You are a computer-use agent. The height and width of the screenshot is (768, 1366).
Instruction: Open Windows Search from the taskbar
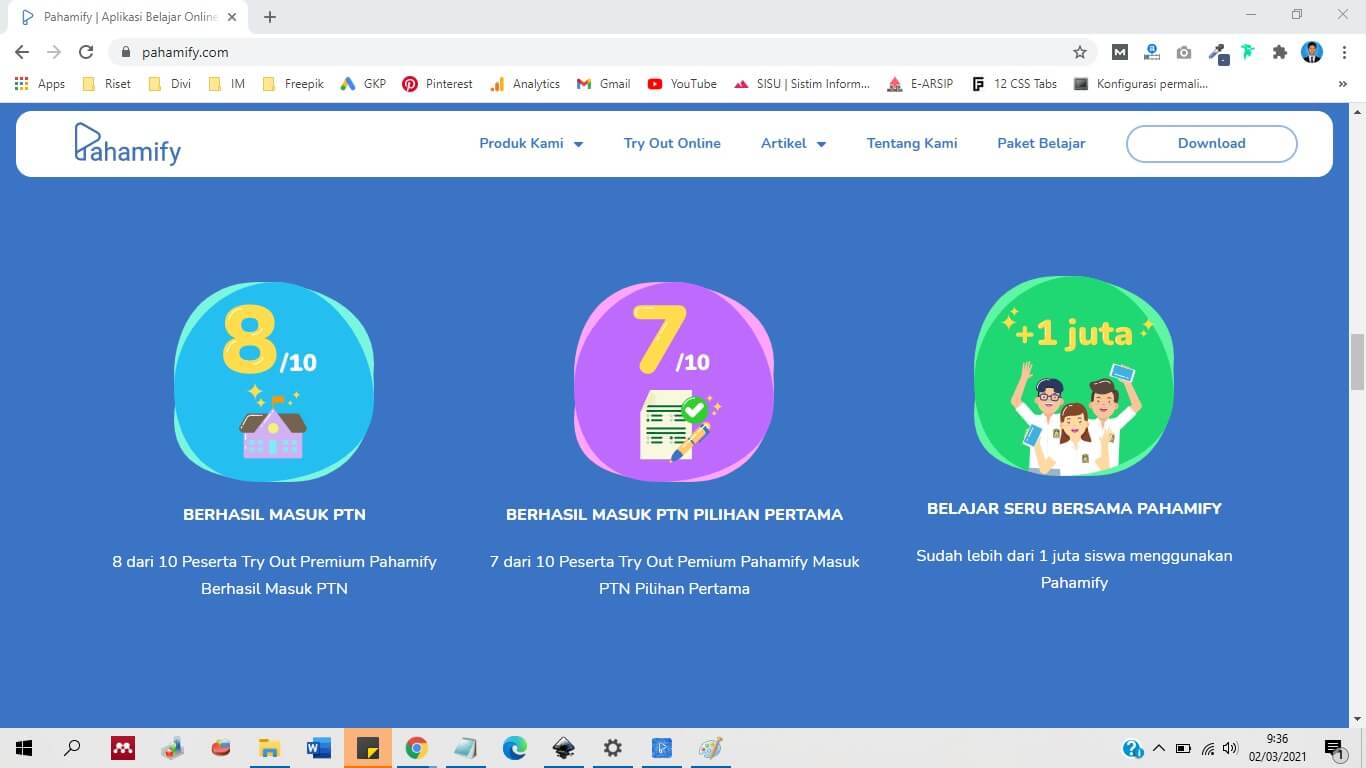tap(72, 748)
